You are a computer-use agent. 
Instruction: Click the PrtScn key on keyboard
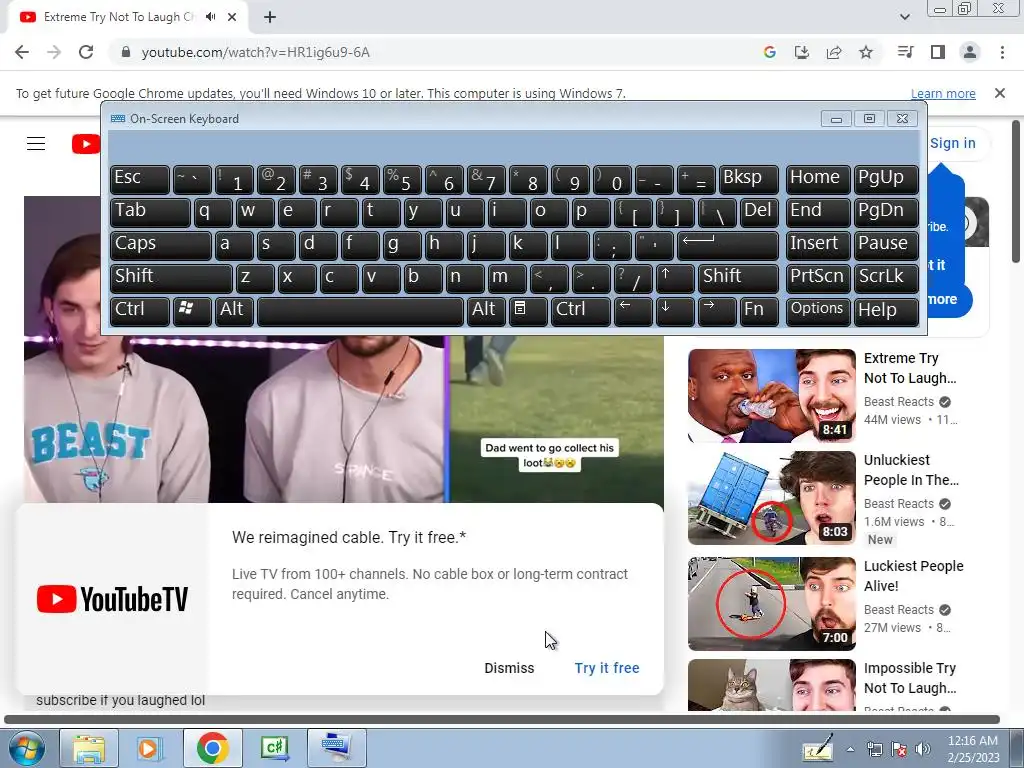(x=818, y=277)
